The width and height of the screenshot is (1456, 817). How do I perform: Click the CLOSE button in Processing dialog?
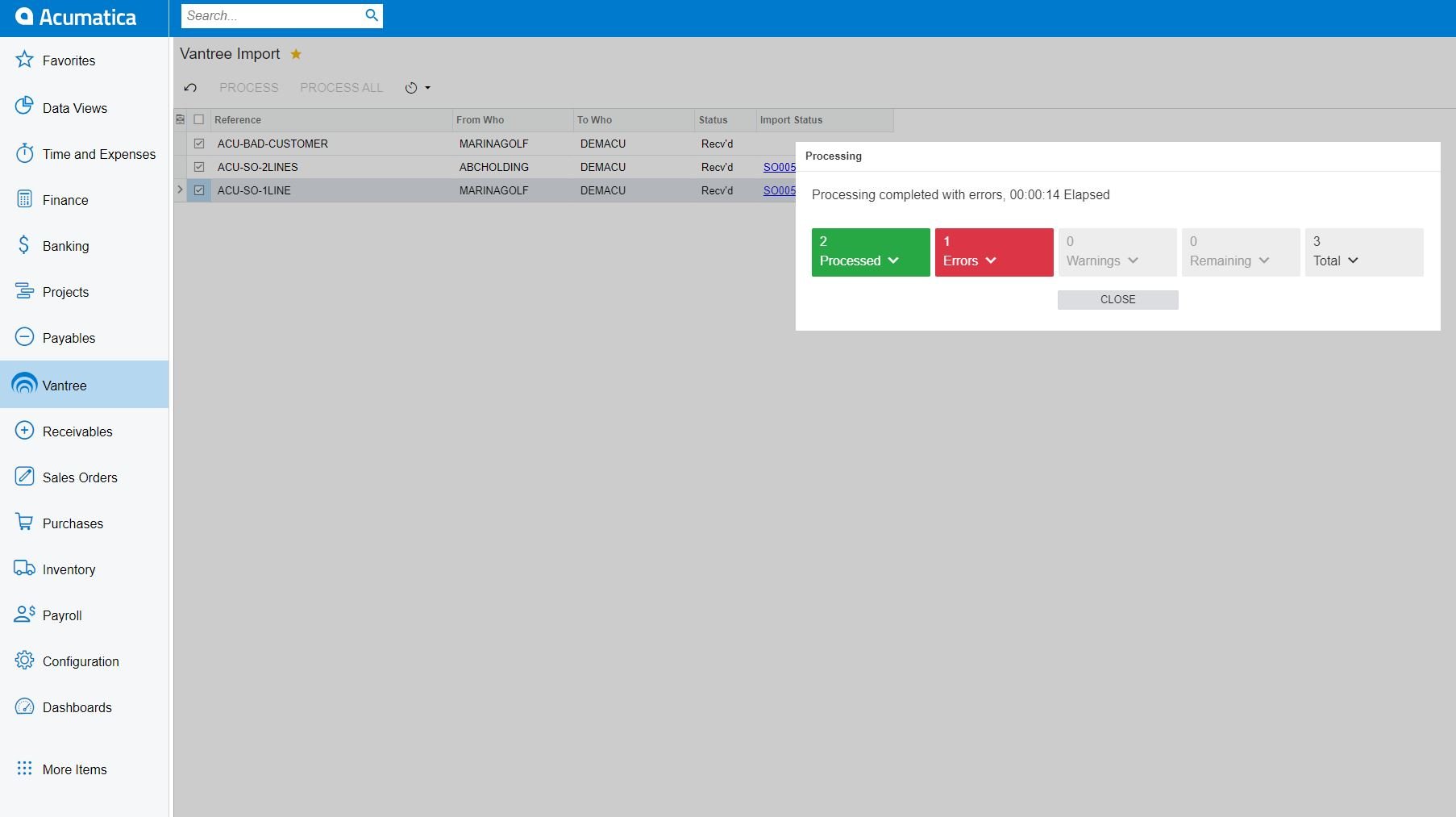pos(1118,300)
